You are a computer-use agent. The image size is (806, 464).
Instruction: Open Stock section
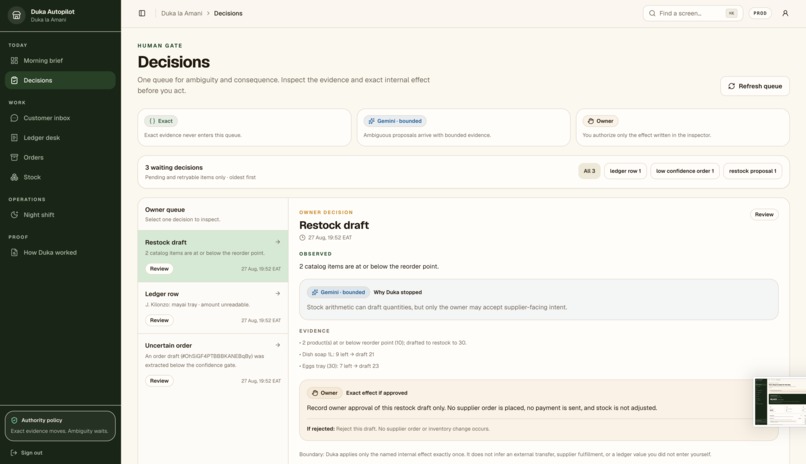60,177
